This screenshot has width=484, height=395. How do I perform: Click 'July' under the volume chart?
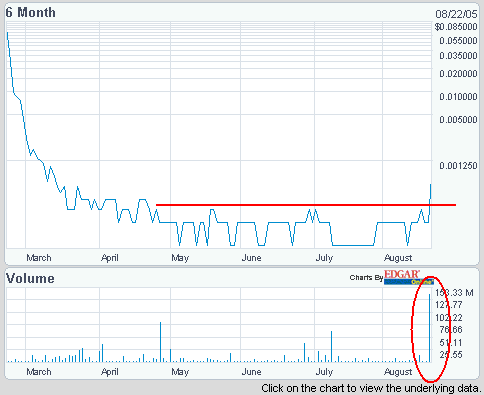tap(324, 372)
